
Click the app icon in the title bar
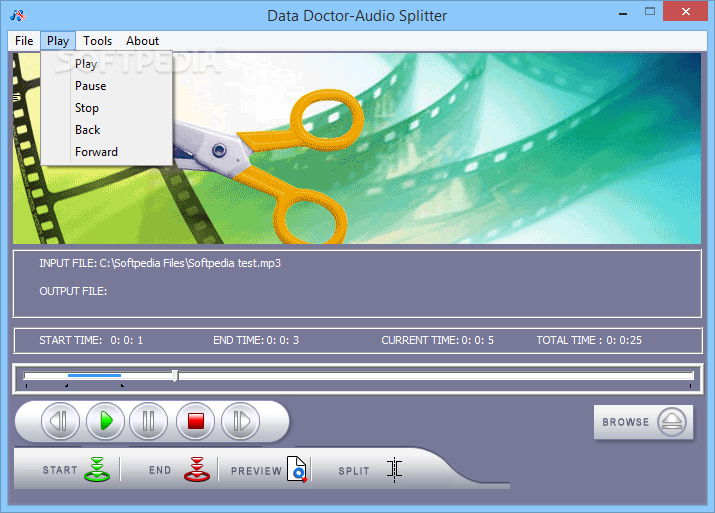click(17, 15)
